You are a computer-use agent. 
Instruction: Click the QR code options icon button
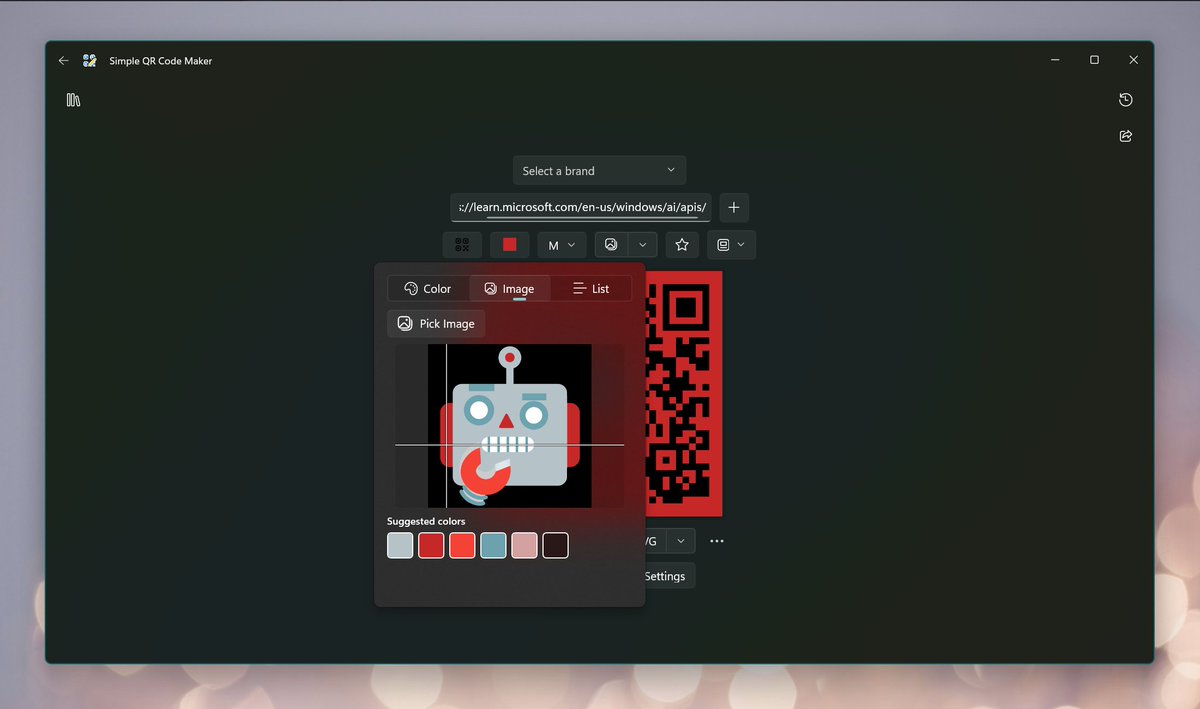(x=462, y=245)
